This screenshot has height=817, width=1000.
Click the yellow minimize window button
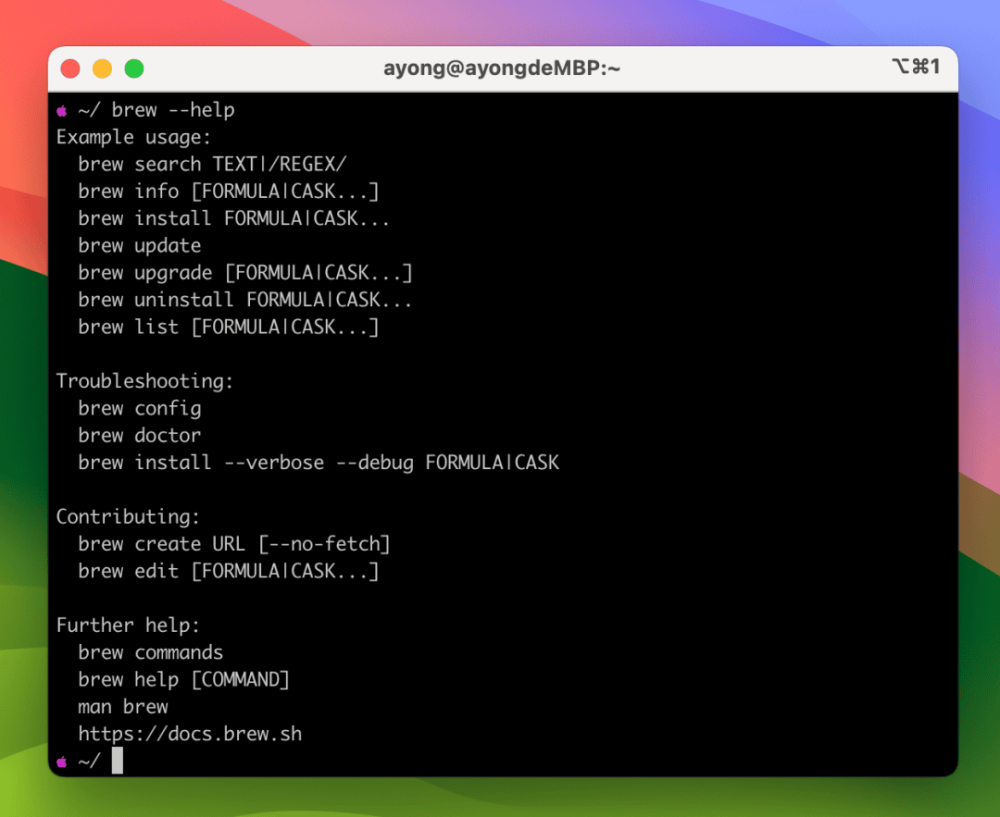102,68
